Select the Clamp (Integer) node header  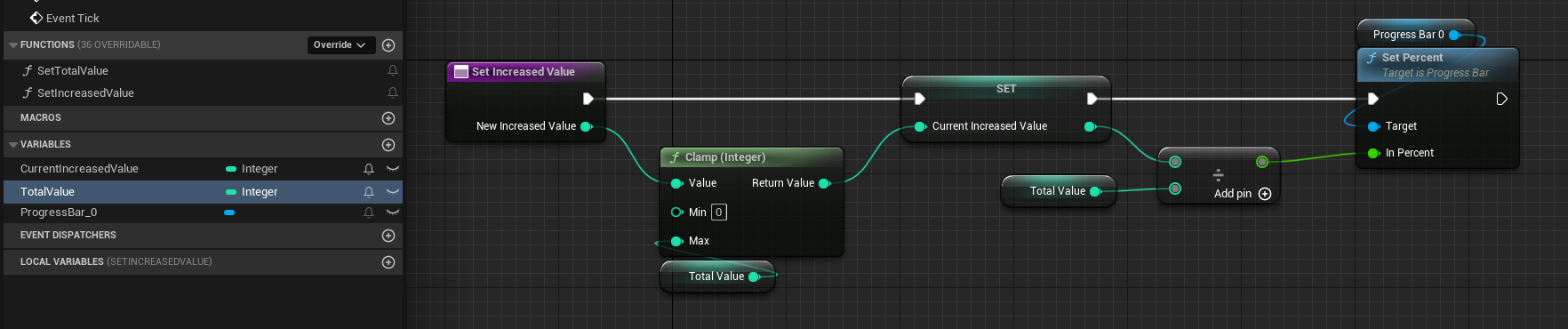click(x=751, y=156)
